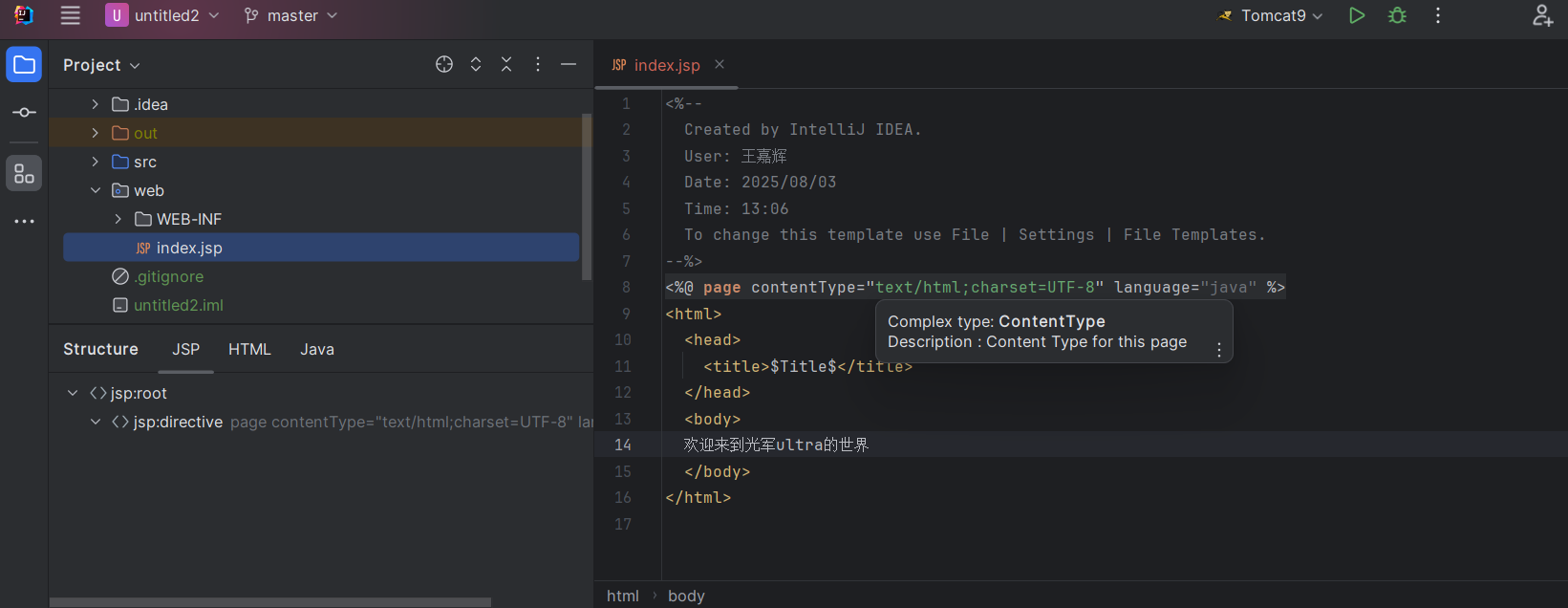Click the Structure panel title

pyautogui.click(x=100, y=349)
